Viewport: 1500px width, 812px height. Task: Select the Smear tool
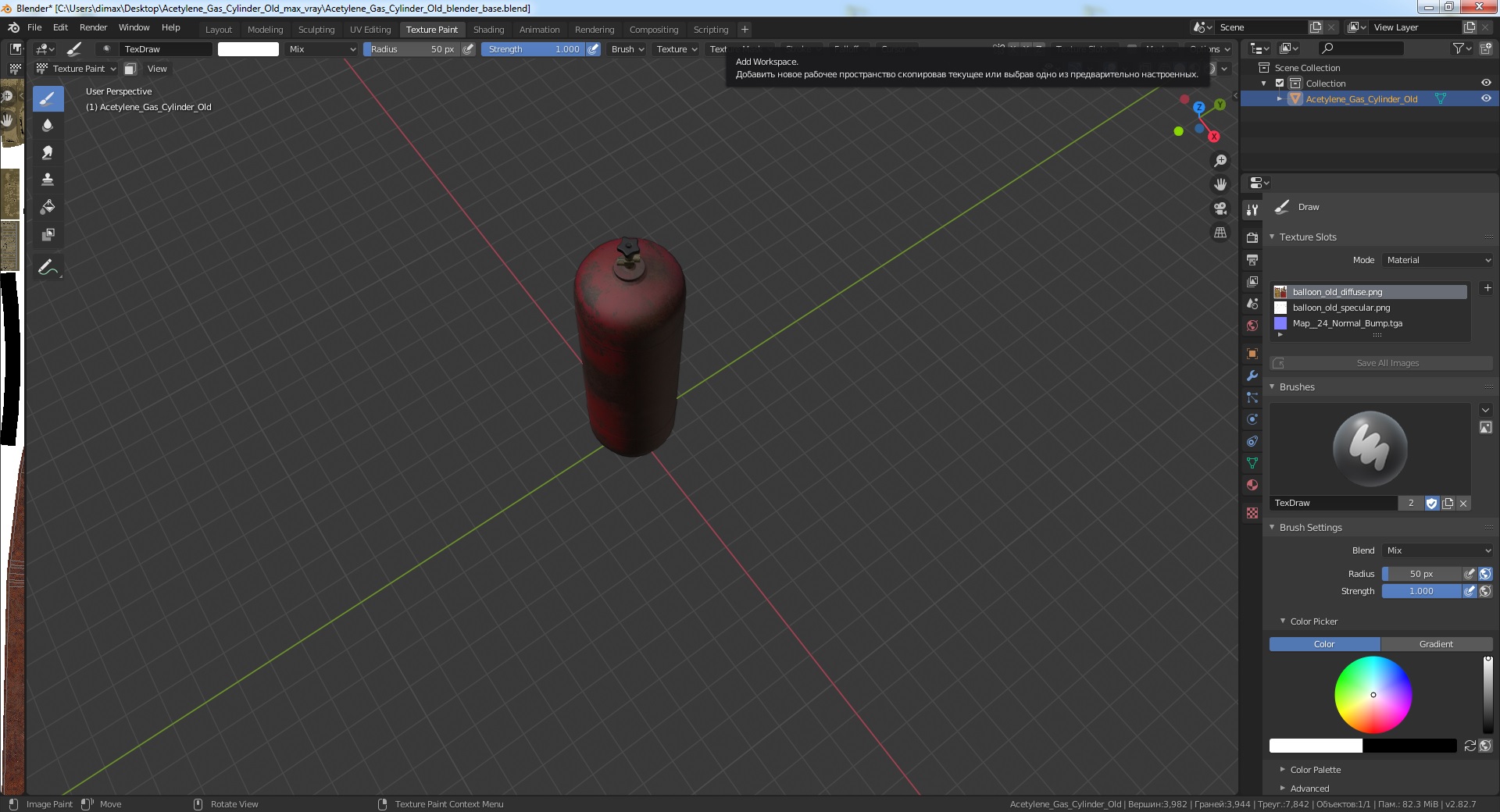point(48,153)
